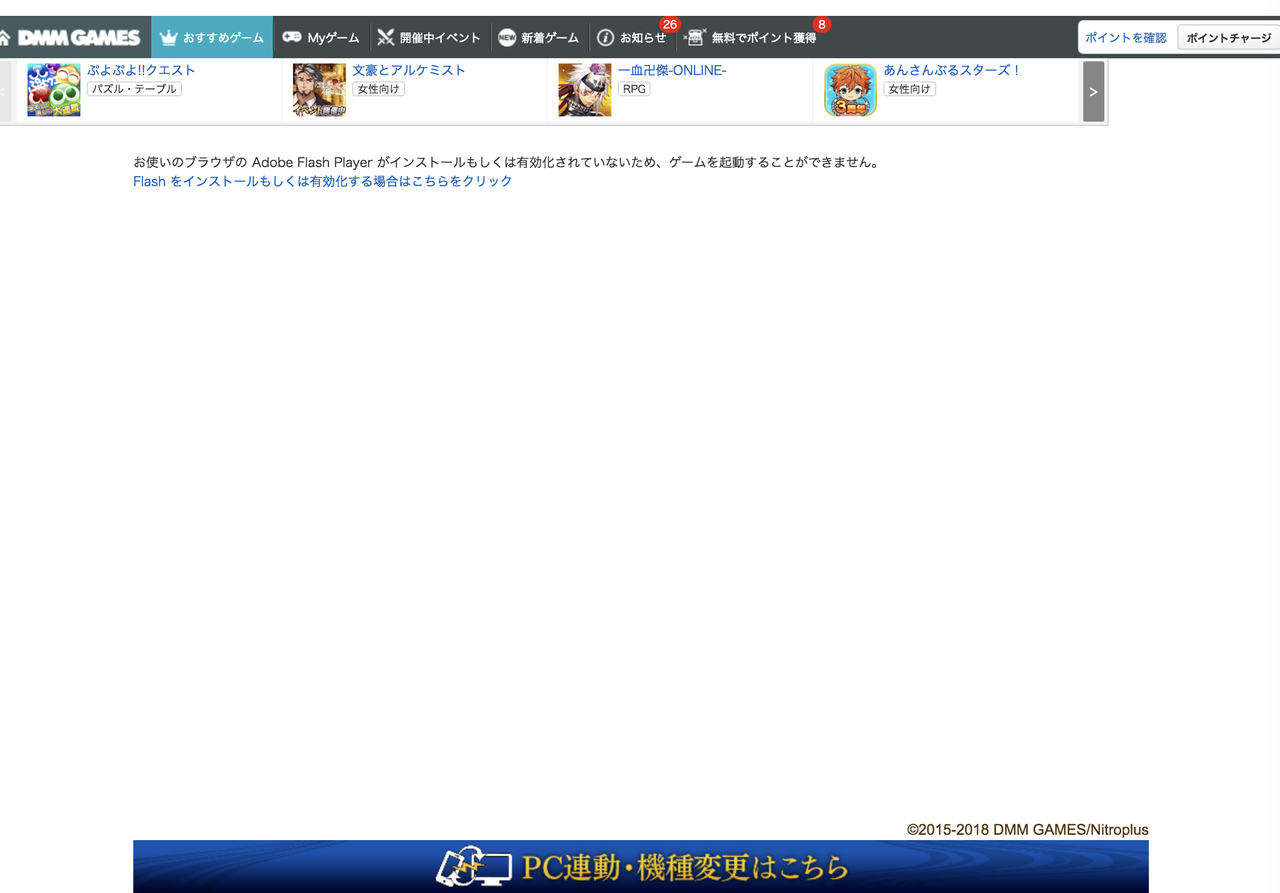Viewport: 1280px width, 893px height.
Task: Click the 女性向け tag under 文豪とアルケミスト
Action: (x=378, y=89)
